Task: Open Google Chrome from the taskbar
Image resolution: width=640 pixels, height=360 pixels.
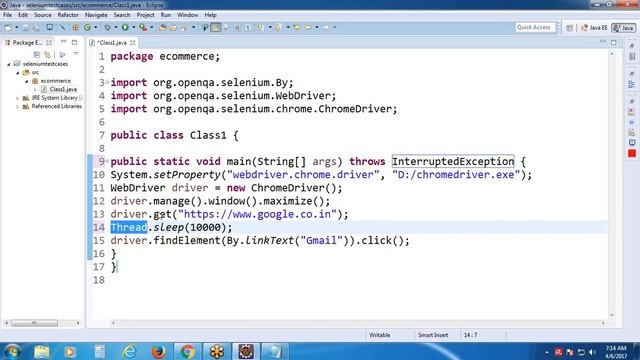Action: [x=187, y=351]
